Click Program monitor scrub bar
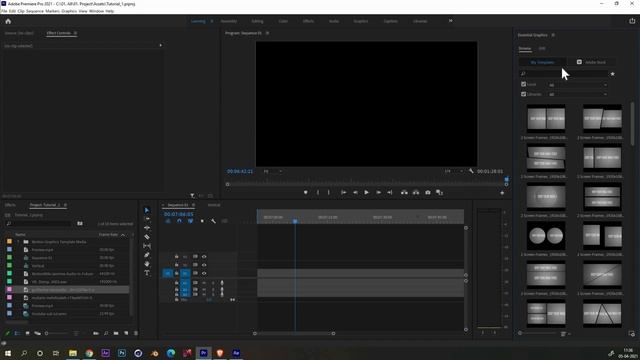The height and width of the screenshot is (360, 640). pos(367,184)
